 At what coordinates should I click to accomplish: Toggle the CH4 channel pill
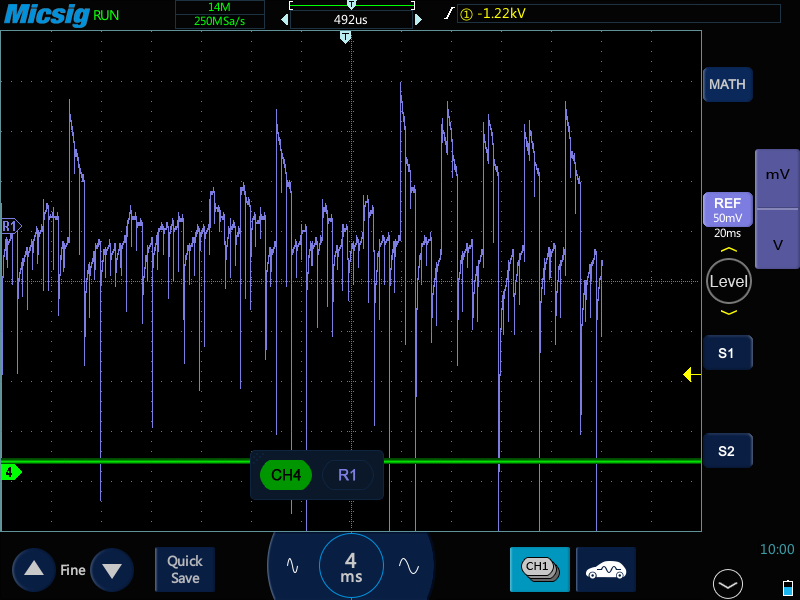click(286, 475)
